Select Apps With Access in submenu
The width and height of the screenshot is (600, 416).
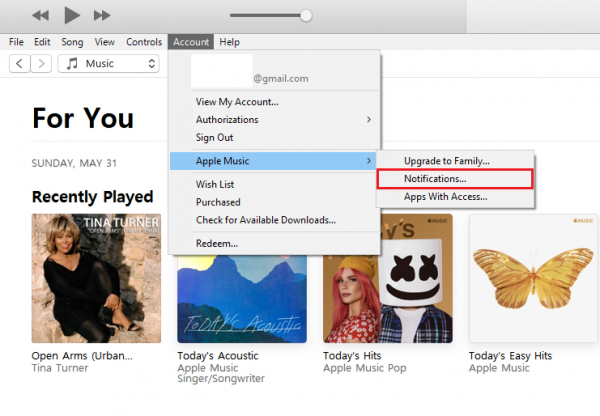point(455,197)
